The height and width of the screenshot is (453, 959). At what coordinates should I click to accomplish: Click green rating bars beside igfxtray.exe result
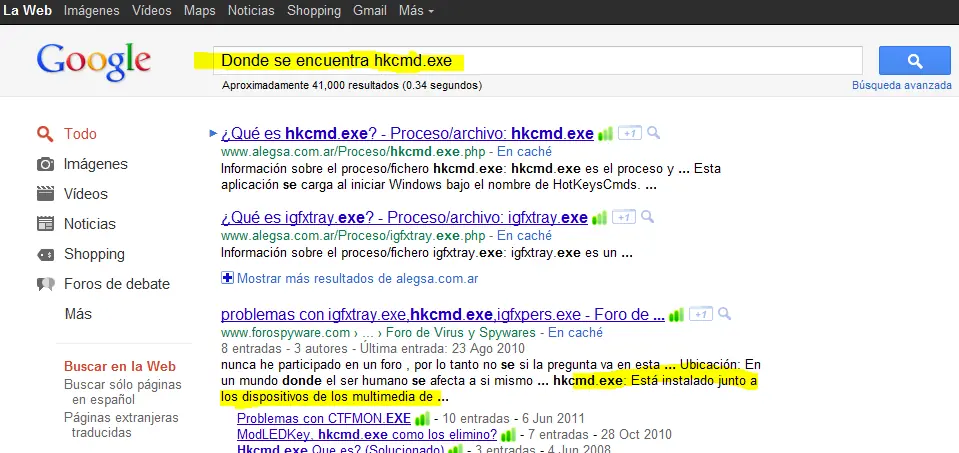pos(599,218)
